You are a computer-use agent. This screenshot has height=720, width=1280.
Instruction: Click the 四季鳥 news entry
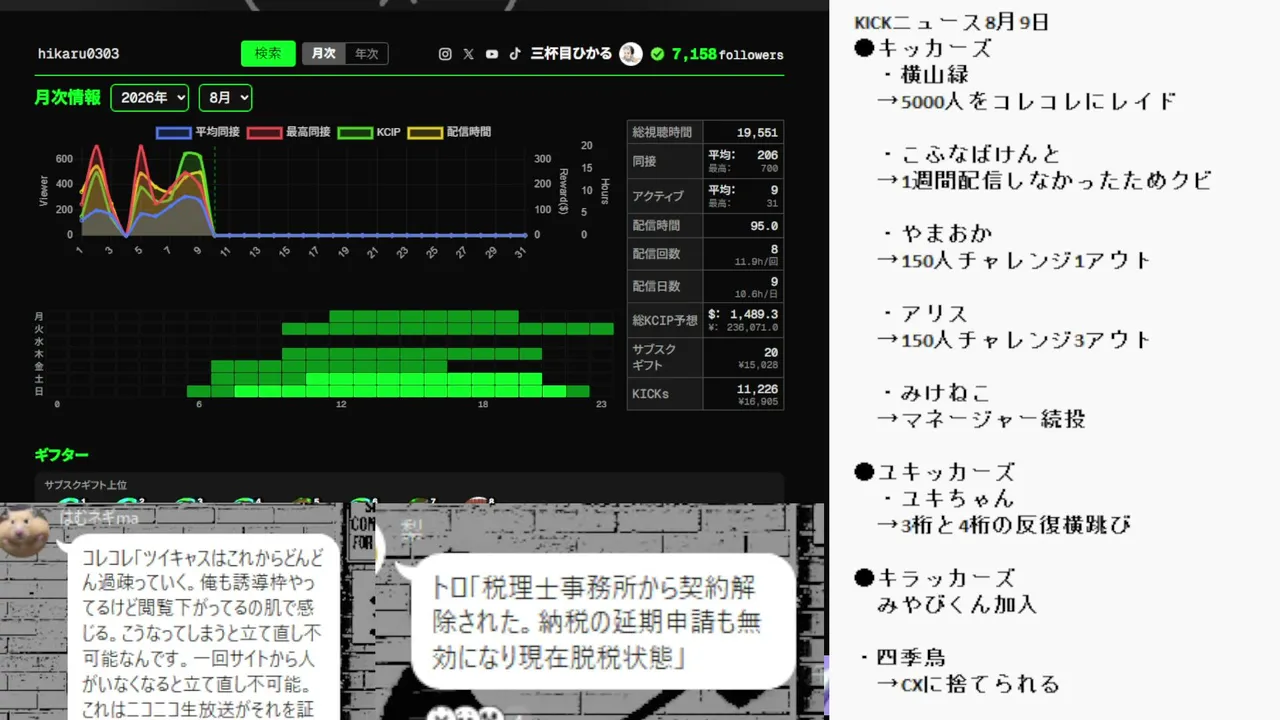(902, 658)
